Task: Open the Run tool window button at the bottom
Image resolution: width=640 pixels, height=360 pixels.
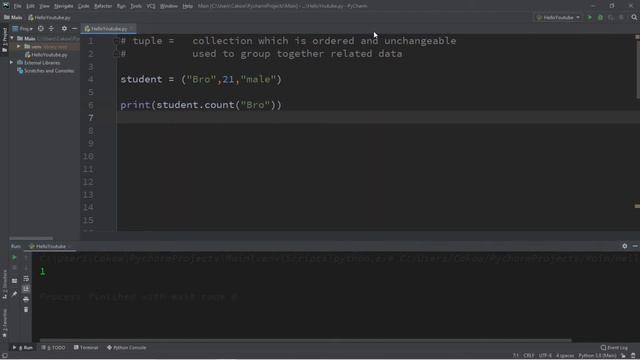Action: tap(23, 348)
